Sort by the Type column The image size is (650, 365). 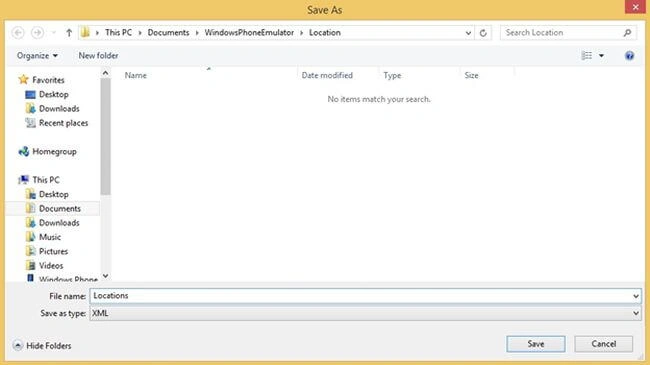(x=392, y=75)
